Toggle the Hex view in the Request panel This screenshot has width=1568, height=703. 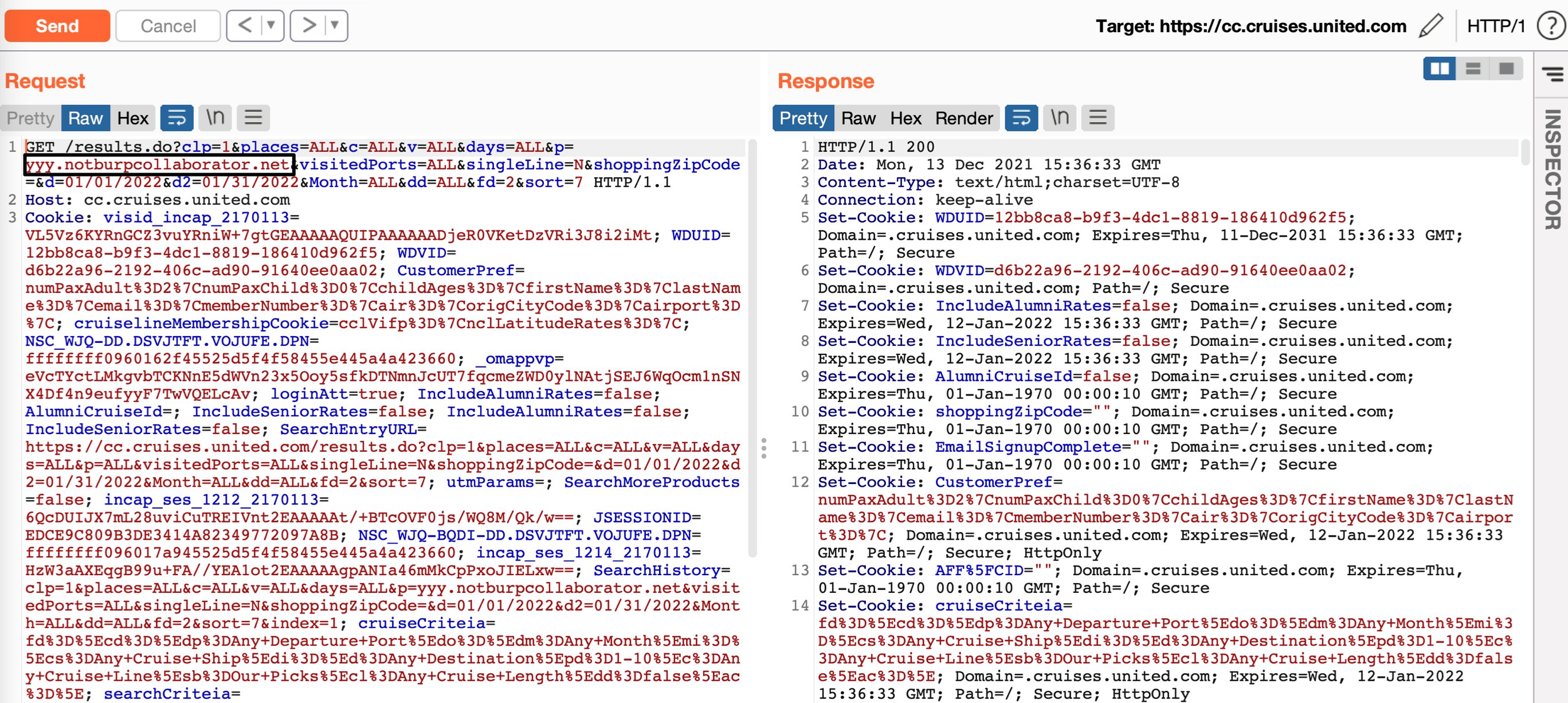coord(133,118)
